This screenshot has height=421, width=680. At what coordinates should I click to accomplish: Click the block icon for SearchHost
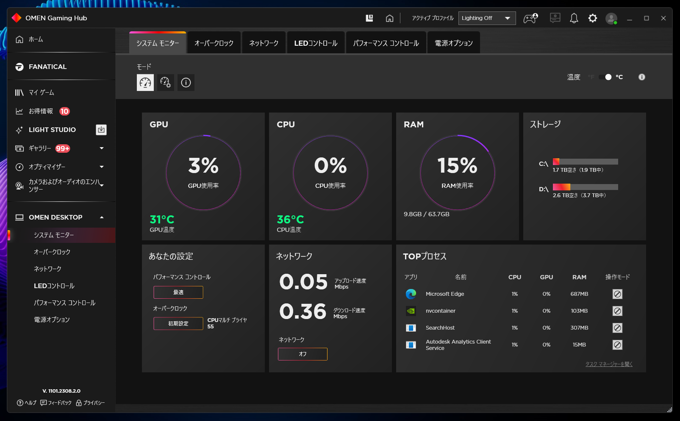point(617,328)
